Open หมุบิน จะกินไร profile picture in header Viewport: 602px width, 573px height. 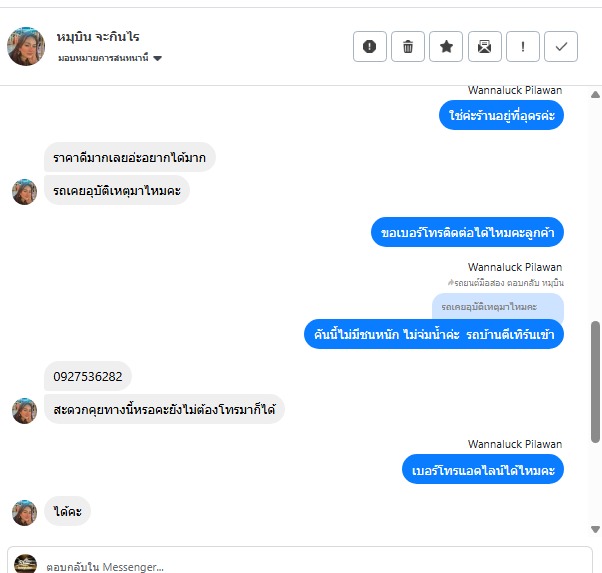click(26, 46)
